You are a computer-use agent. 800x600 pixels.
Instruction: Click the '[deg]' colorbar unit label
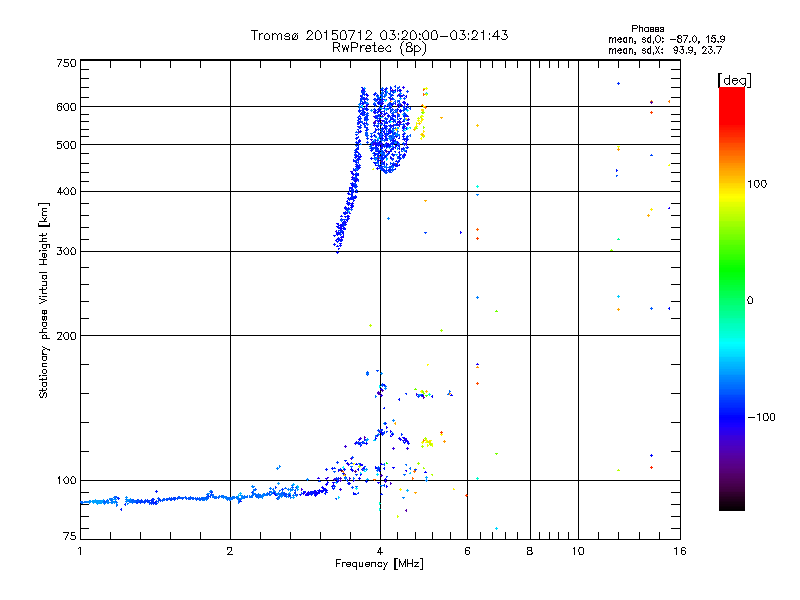(x=734, y=81)
